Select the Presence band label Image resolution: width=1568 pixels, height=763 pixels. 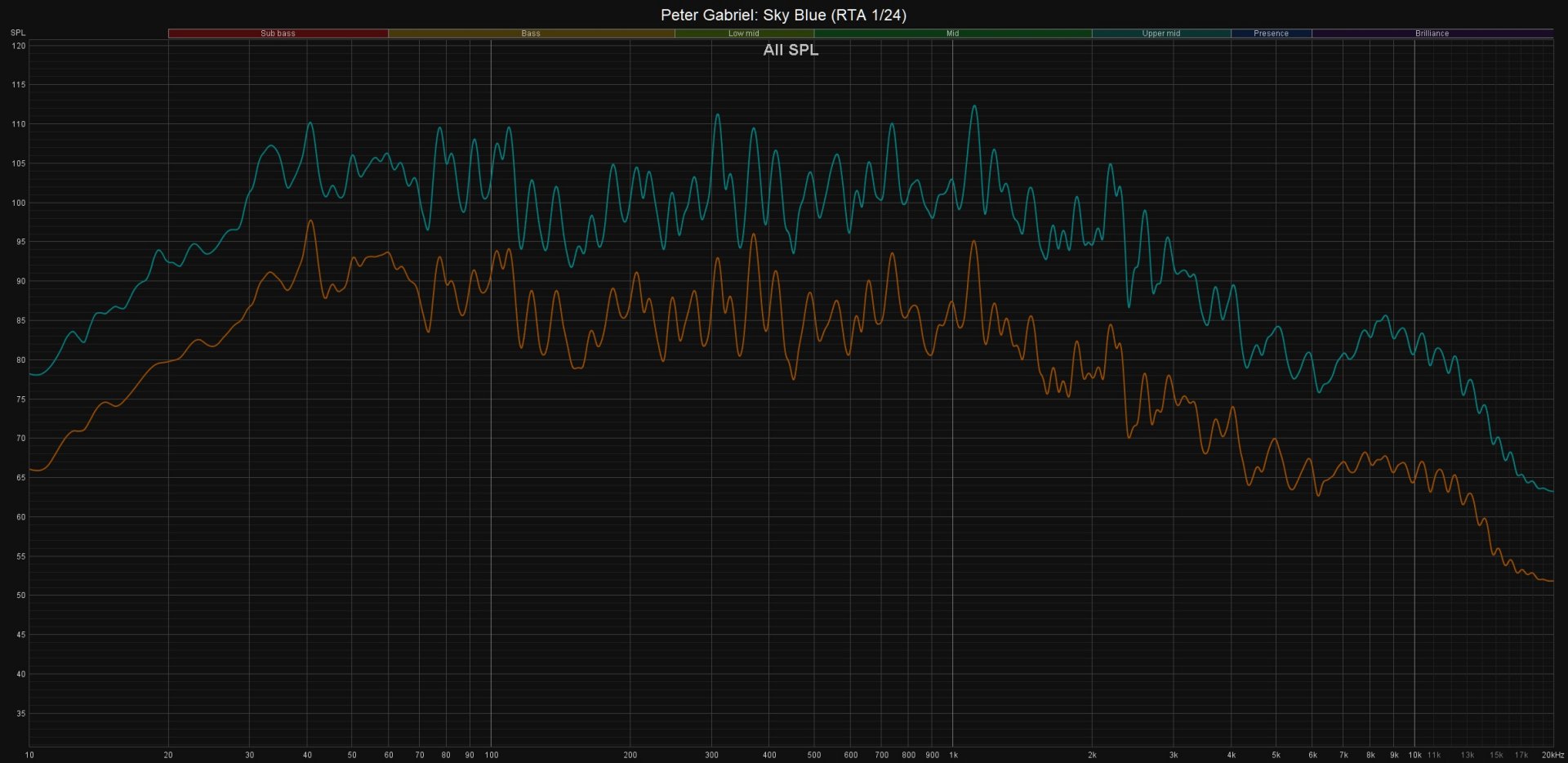[x=1271, y=33]
